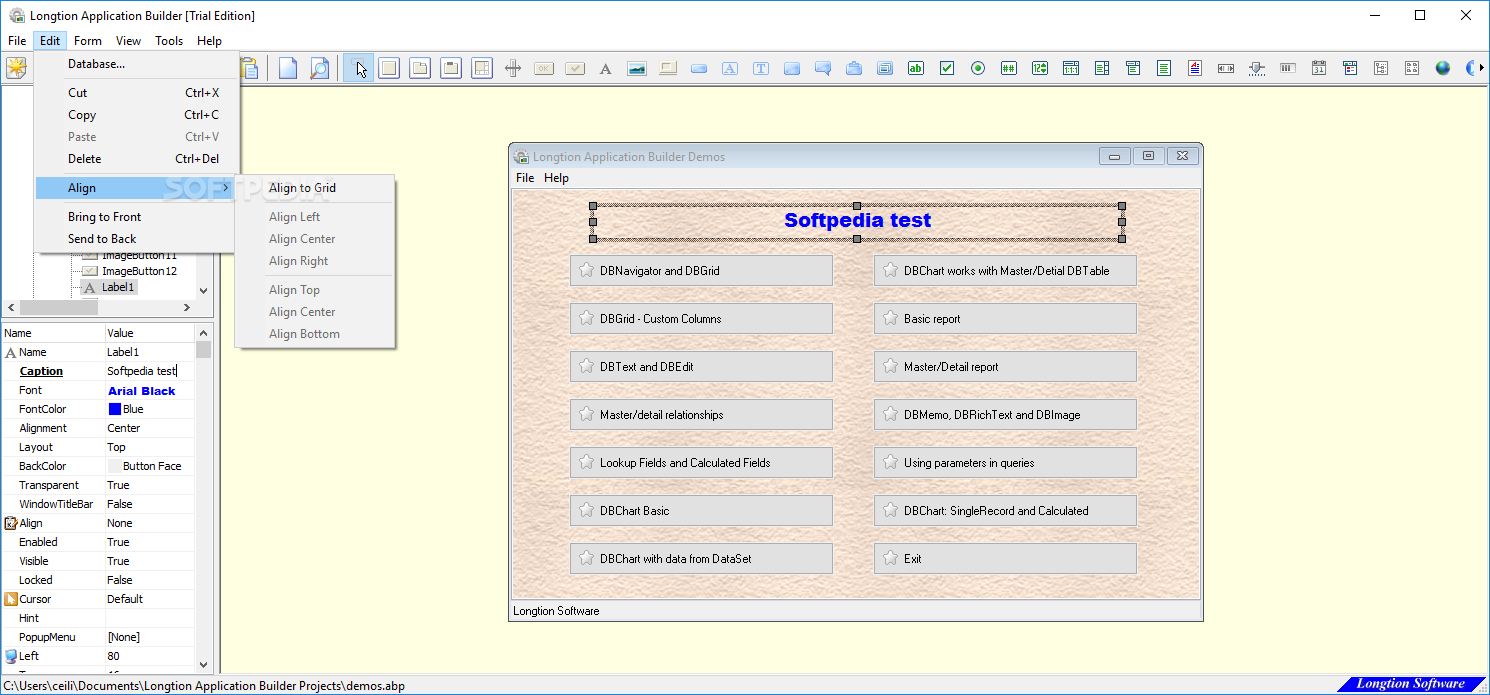The width and height of the screenshot is (1490, 695).
Task: Click the Caption value field 'Softpedia test'
Action: (150, 371)
